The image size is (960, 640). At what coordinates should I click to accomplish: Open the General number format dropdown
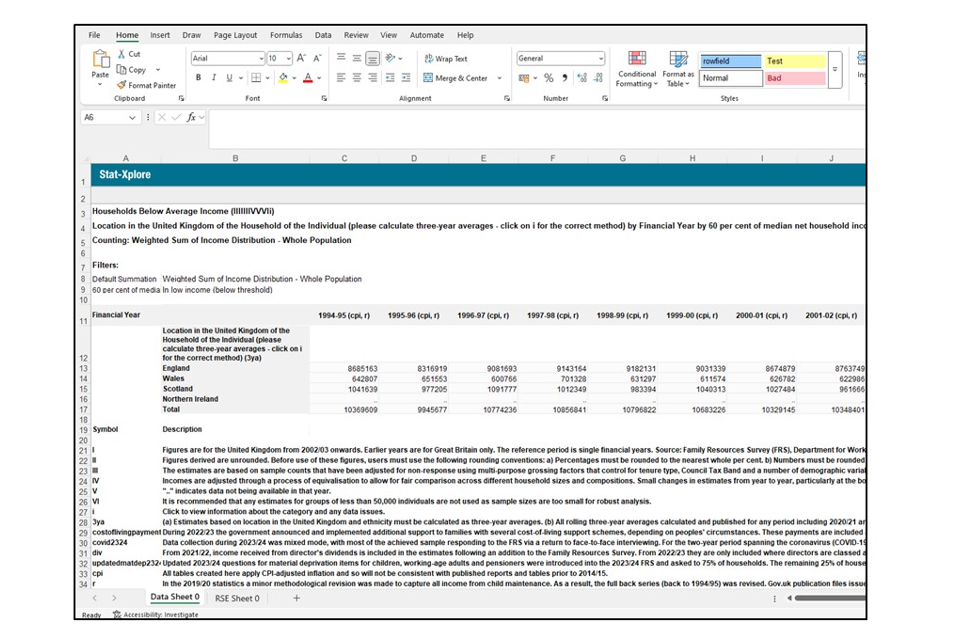600,59
